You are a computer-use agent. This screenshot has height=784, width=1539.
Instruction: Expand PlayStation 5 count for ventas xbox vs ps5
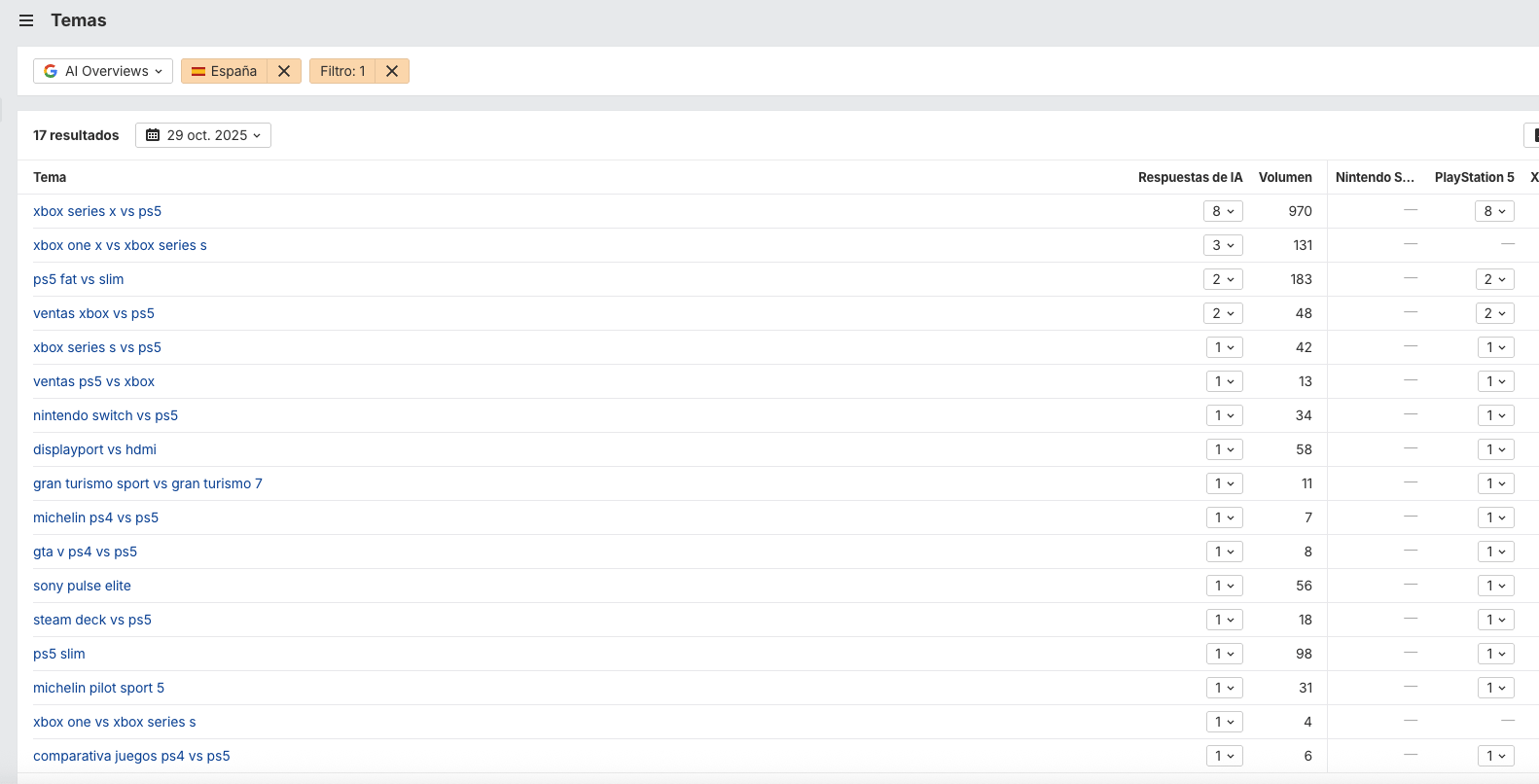[x=1494, y=313]
